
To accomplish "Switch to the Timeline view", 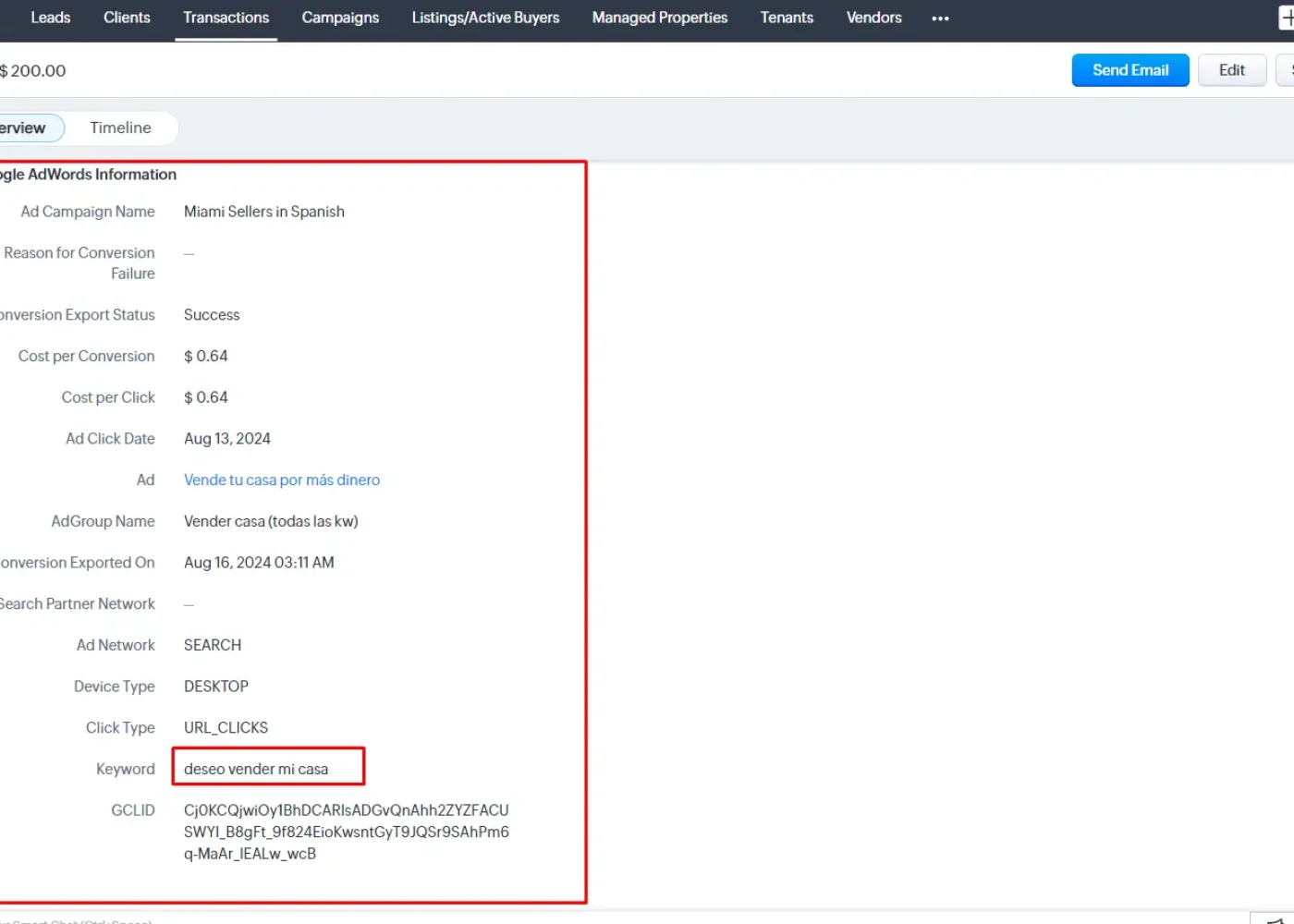I will 120,128.
